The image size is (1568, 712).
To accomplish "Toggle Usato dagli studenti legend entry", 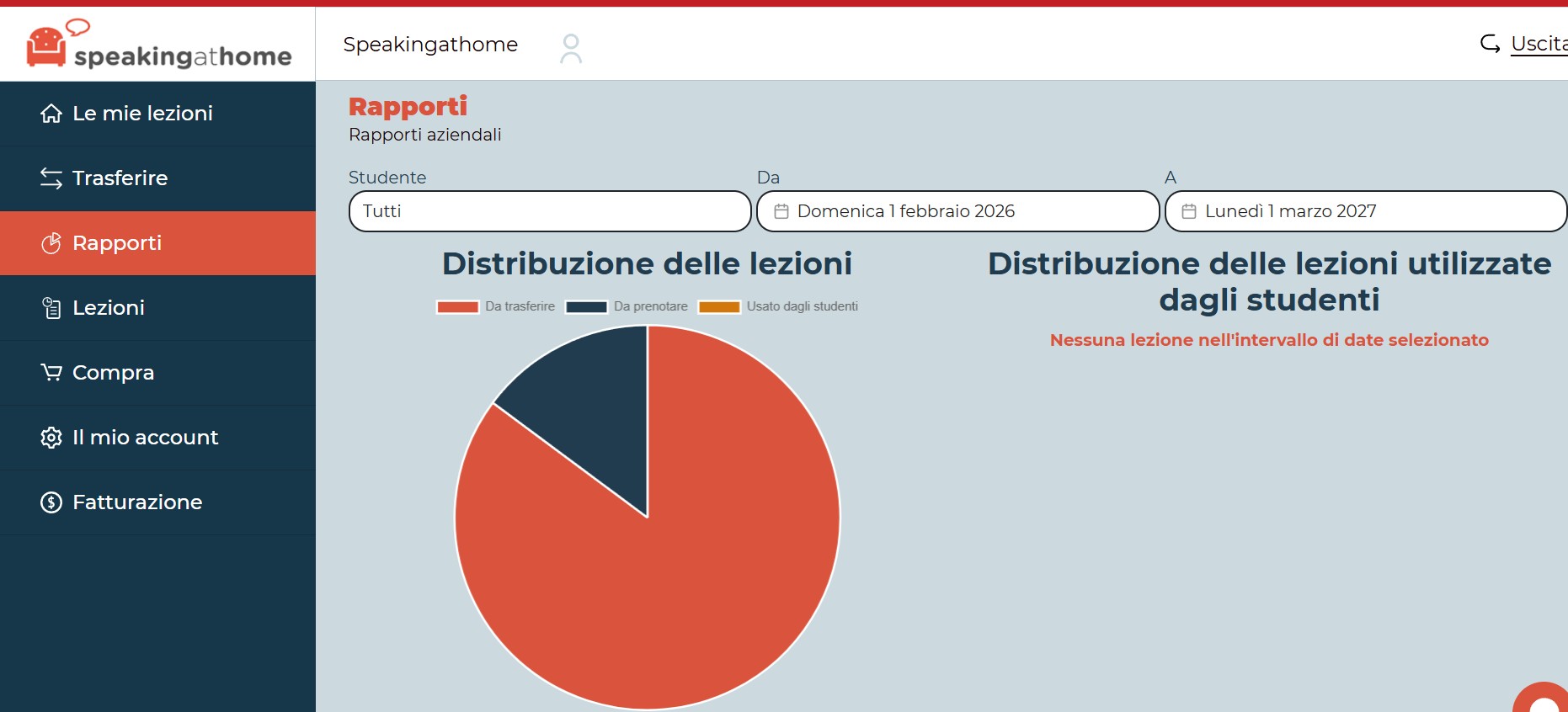I will click(779, 306).
